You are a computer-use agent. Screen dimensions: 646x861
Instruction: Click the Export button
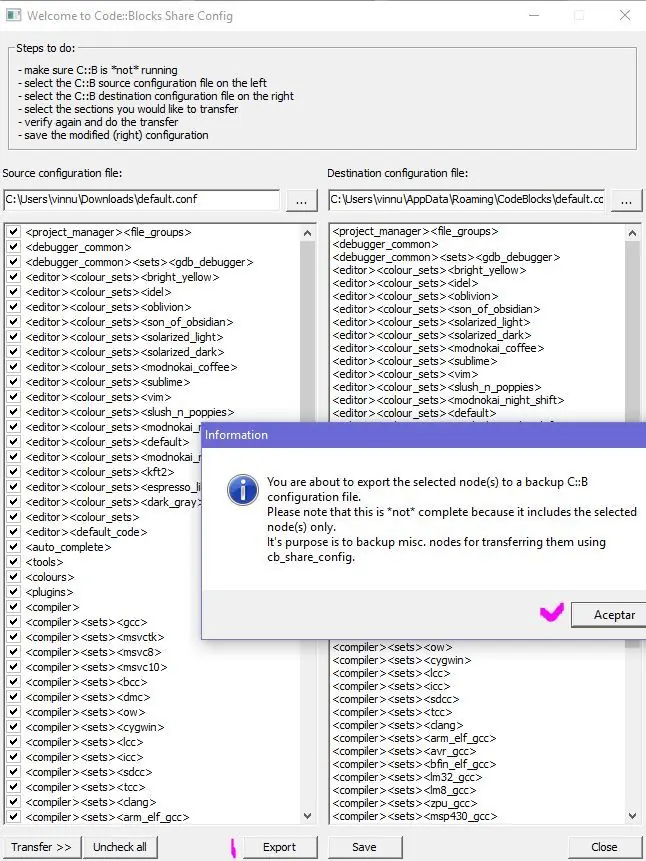tap(280, 847)
